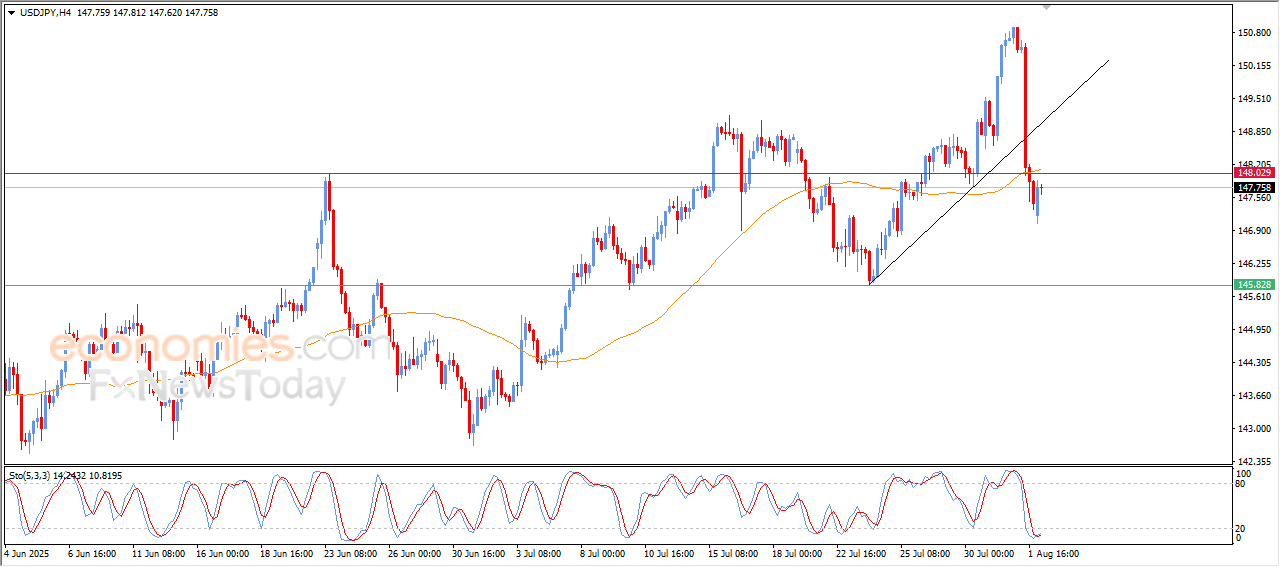This screenshot has height=567, width=1280.
Task: Click the red 148.029 price level label
Action: point(1254,173)
